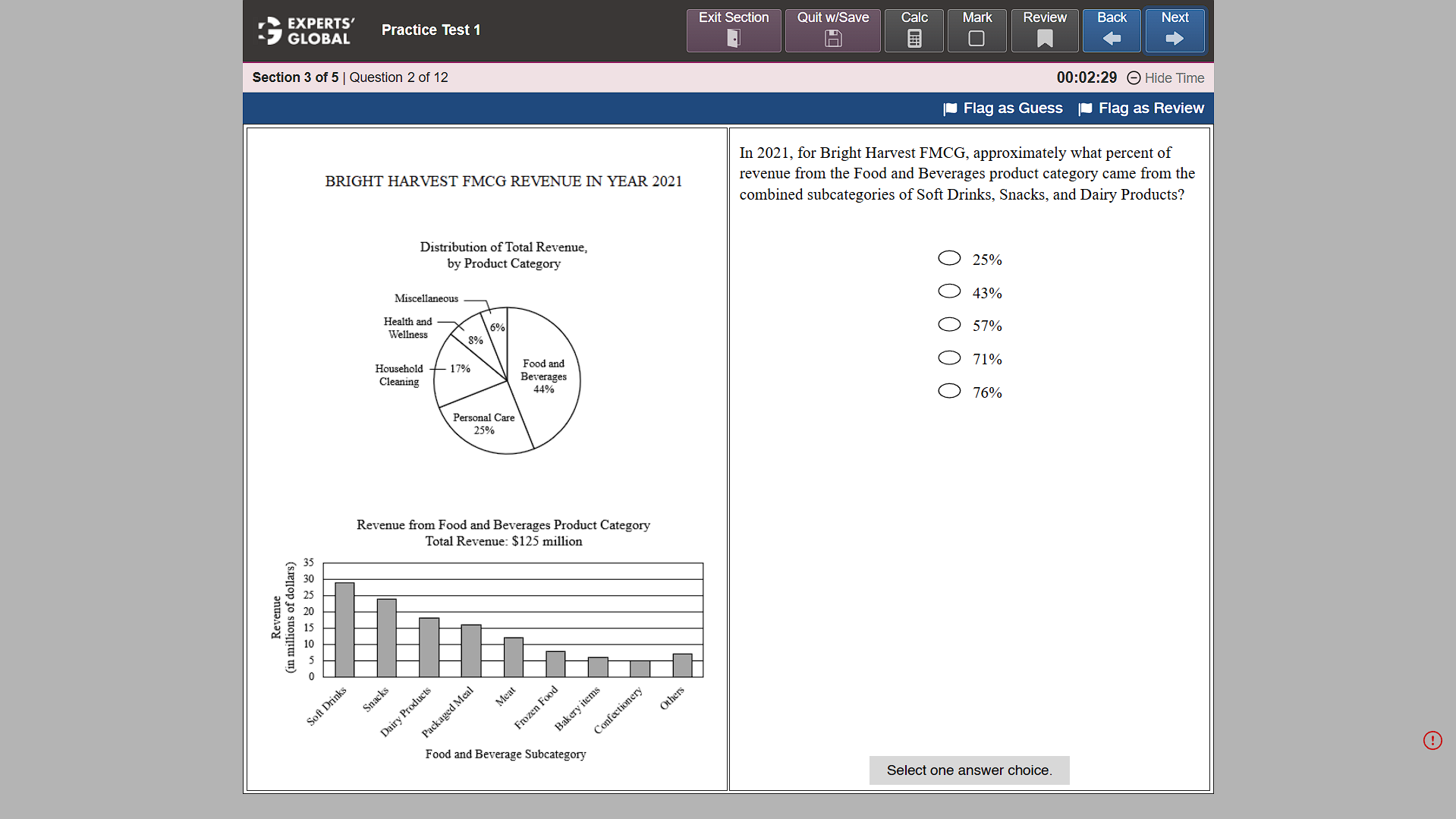Open the Review bookmark icon
1456x819 pixels.
pyautogui.click(x=1044, y=36)
